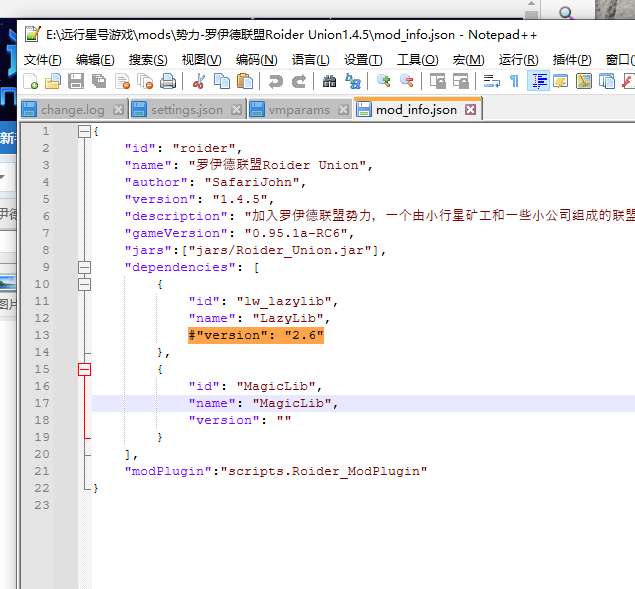Switch to the settings.json tab
The image size is (635, 589).
click(x=189, y=109)
